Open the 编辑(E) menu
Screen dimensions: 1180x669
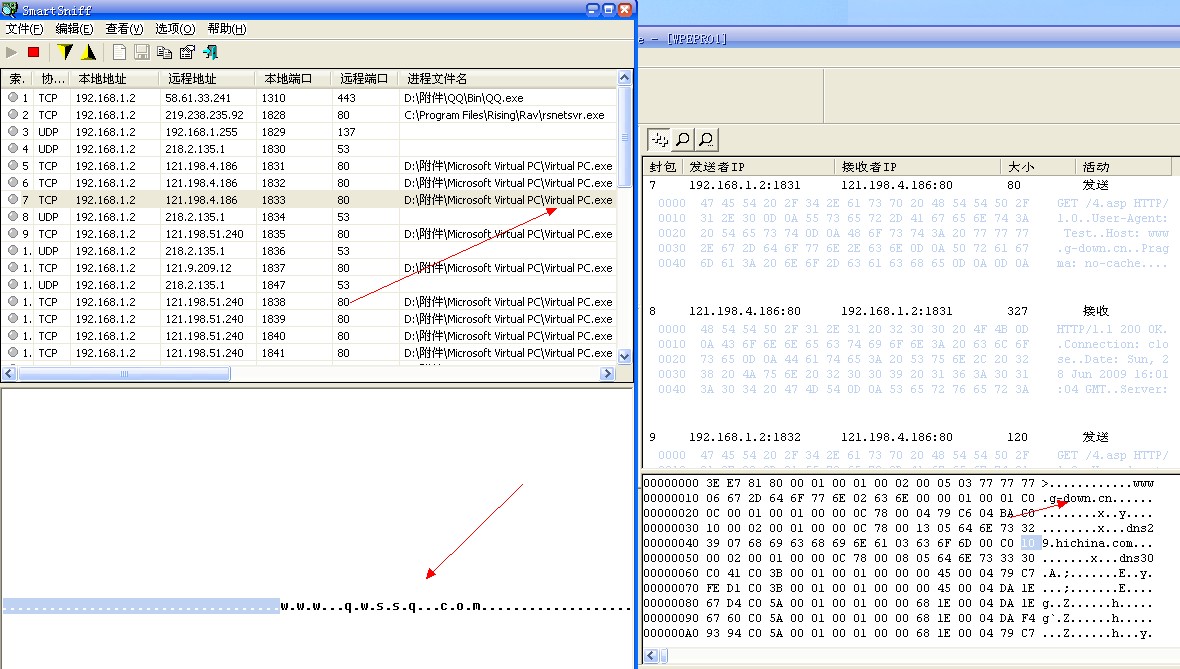click(75, 29)
